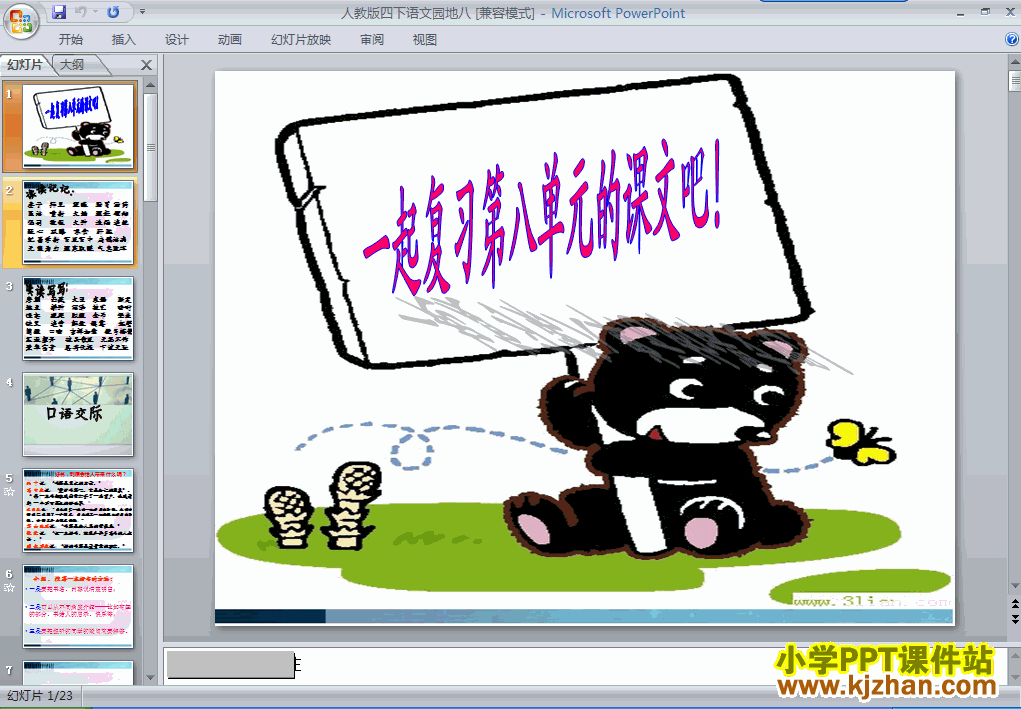This screenshot has width=1021, height=709.
Task: Select slide 5 thumbnail with red text
Action: pyautogui.click(x=78, y=510)
